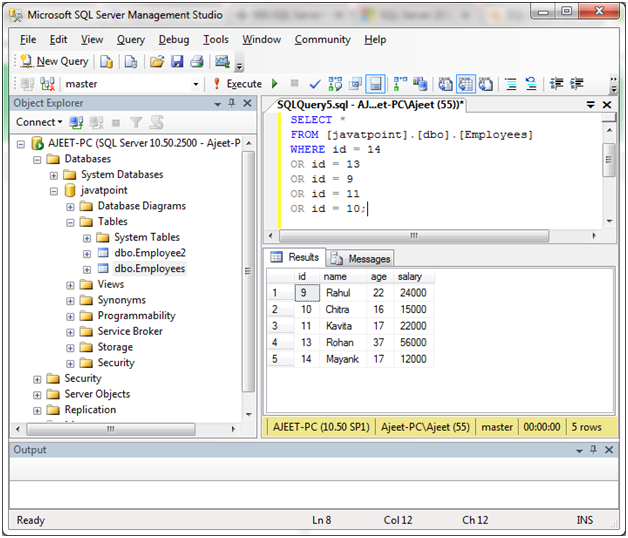628x538 pixels.
Task: Click the Database Engine Query icon
Action: tap(106, 62)
